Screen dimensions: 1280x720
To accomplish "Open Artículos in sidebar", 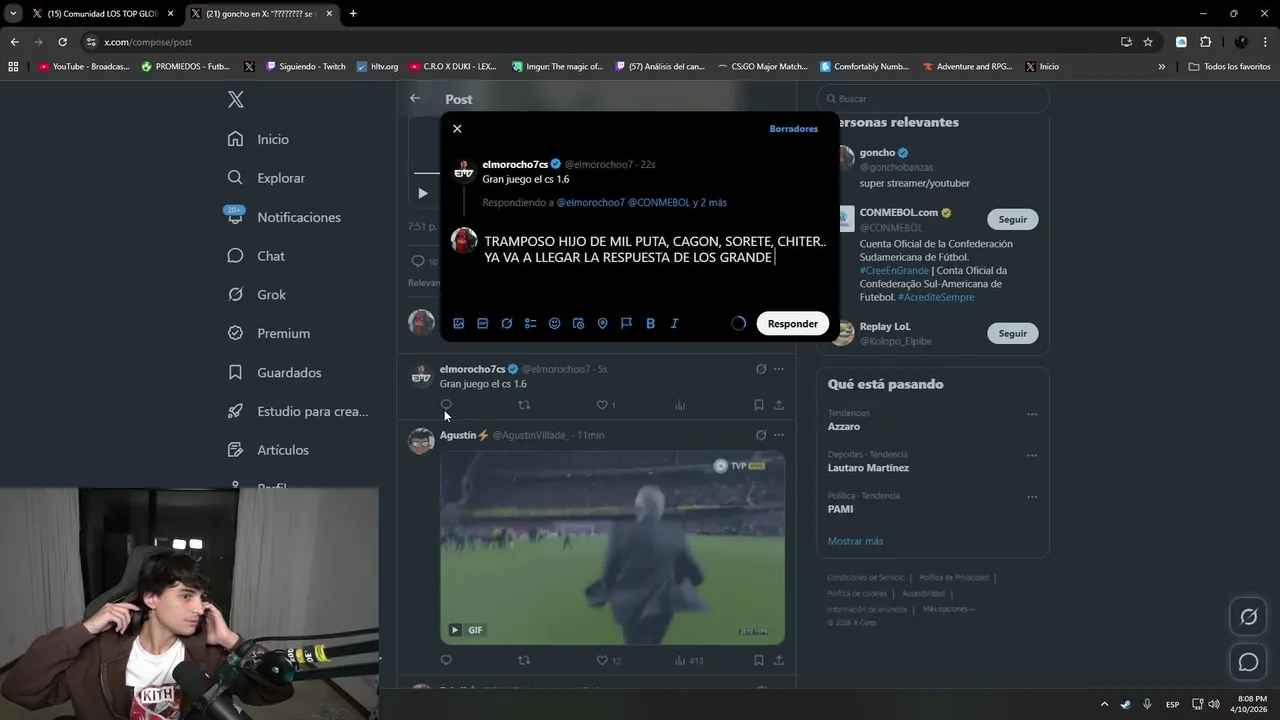I will click(x=269, y=450).
